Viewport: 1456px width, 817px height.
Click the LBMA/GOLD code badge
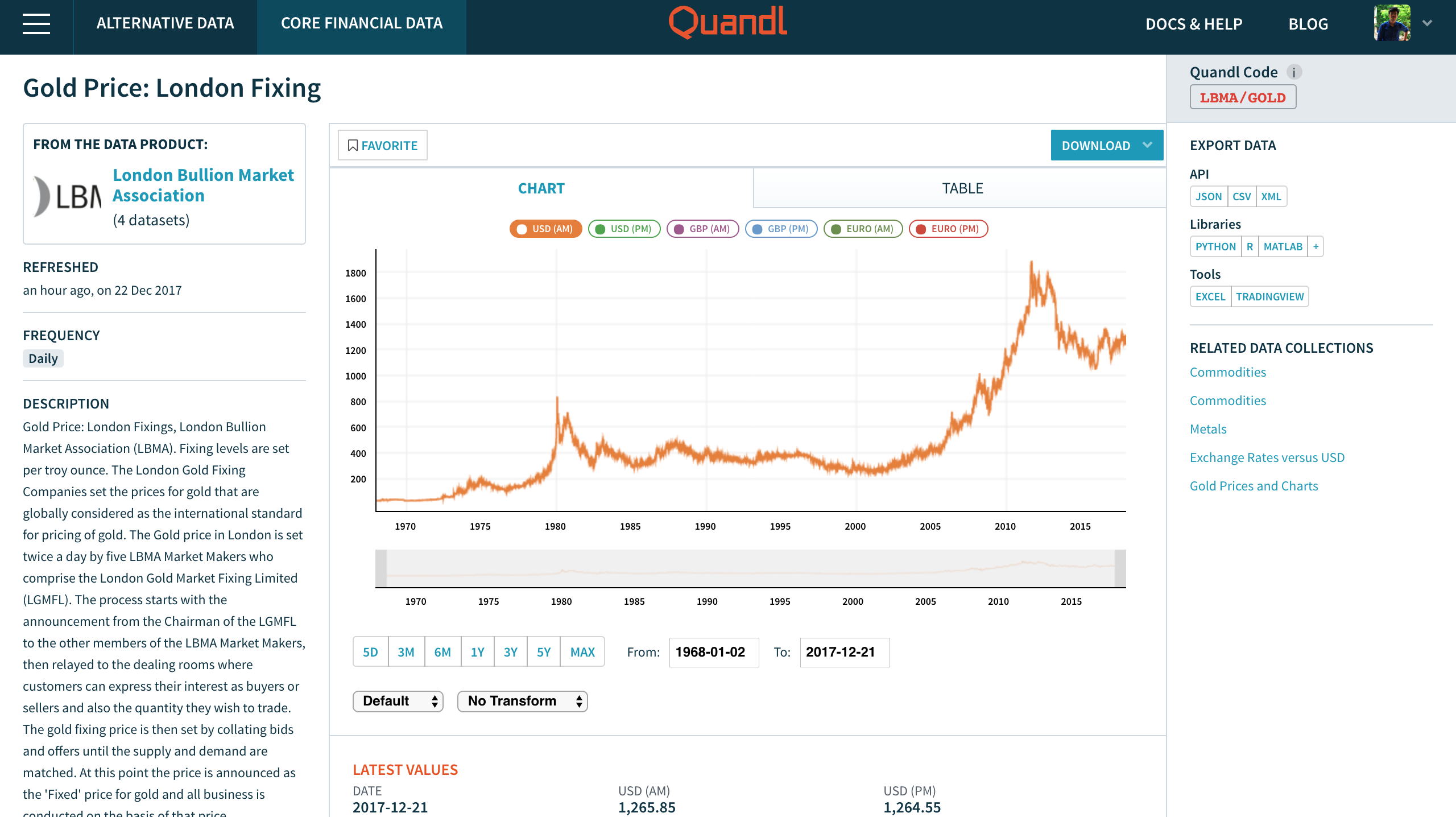point(1243,97)
